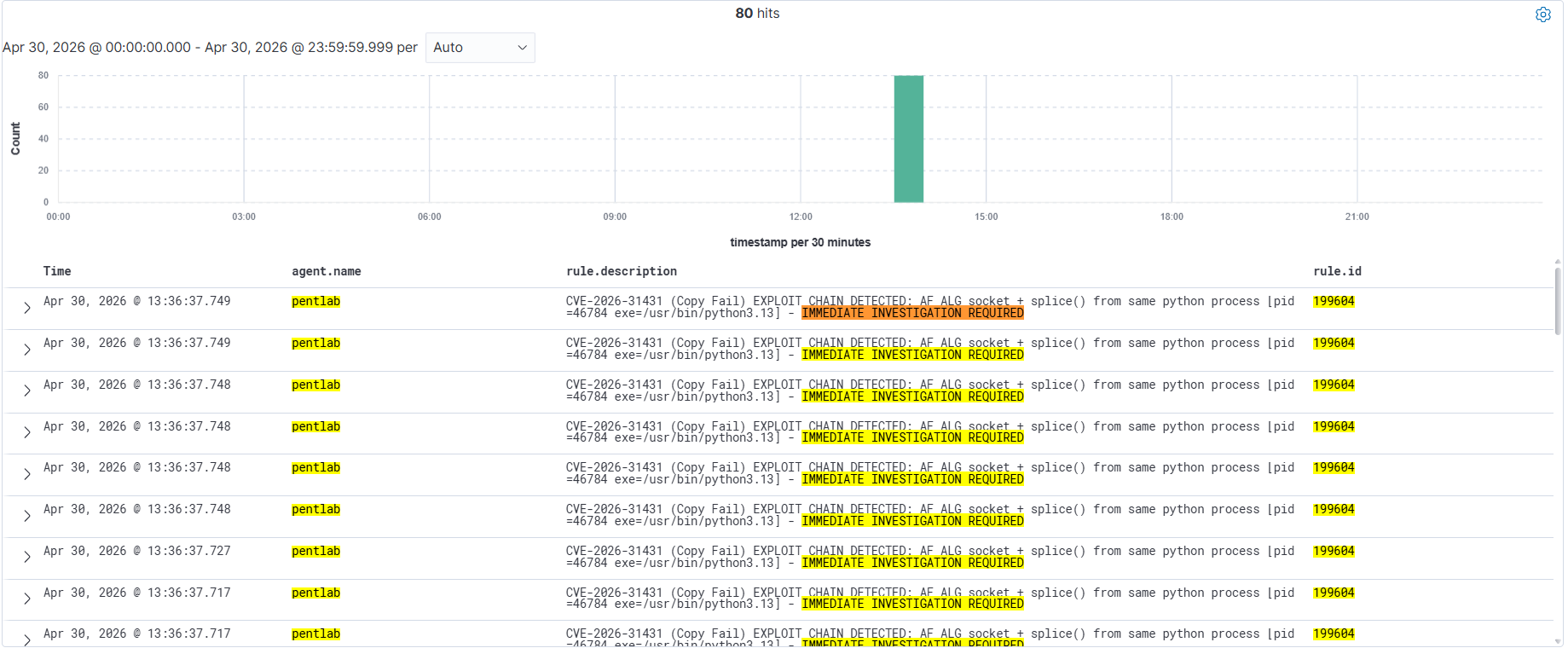Click pentlab in the 13:36:37.727 row
Screen dimensions: 1568x648
[x=315, y=551]
